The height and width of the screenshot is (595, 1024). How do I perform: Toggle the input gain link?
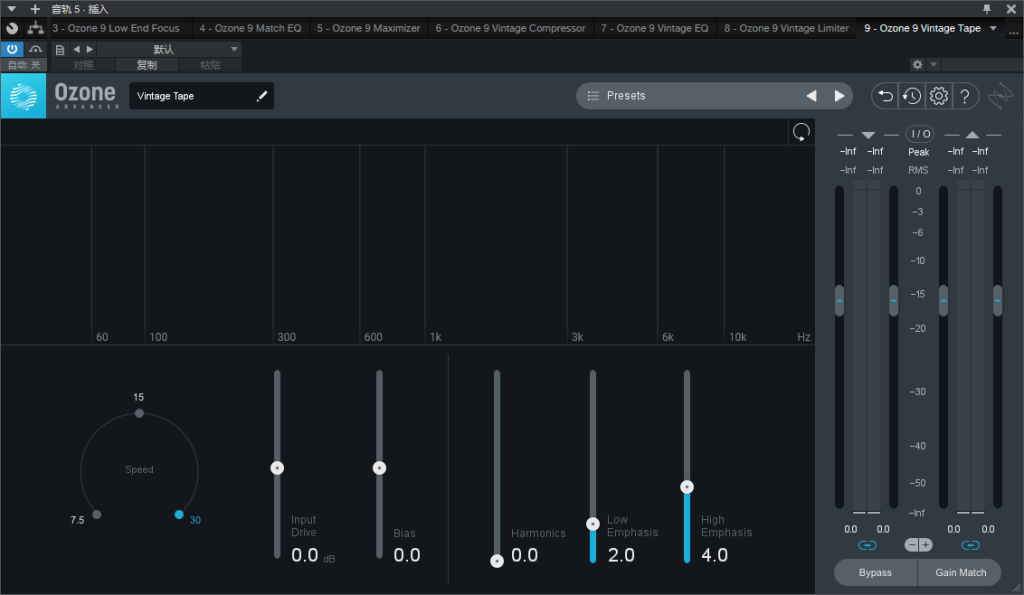click(867, 545)
